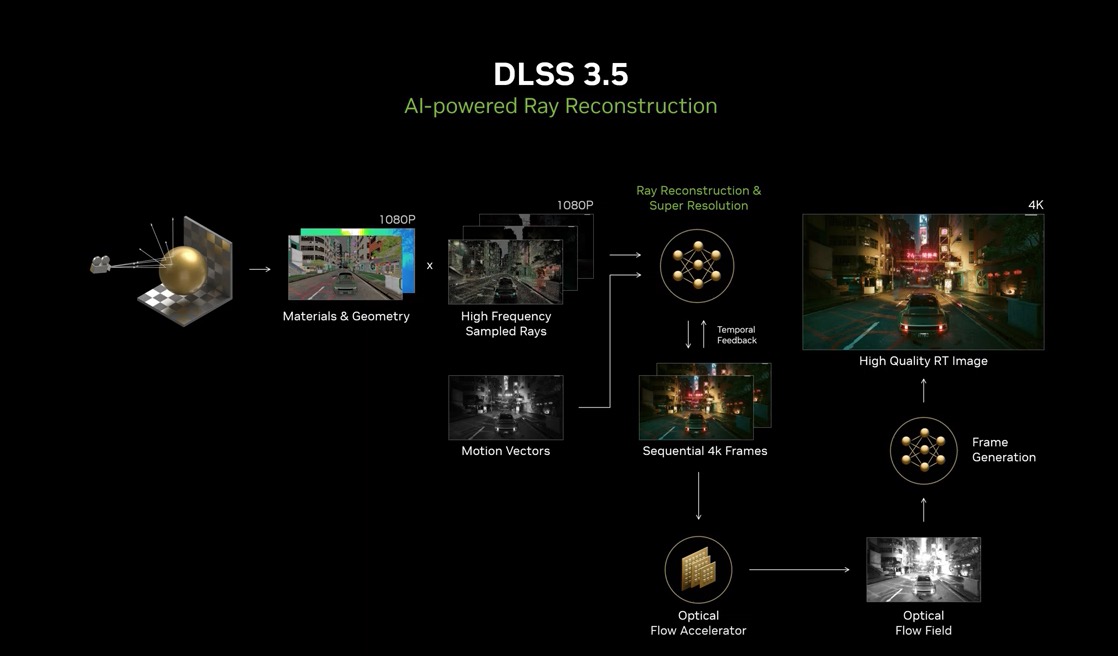Expand the High Quality RT Image preview
The height and width of the screenshot is (656, 1118).
click(x=921, y=282)
